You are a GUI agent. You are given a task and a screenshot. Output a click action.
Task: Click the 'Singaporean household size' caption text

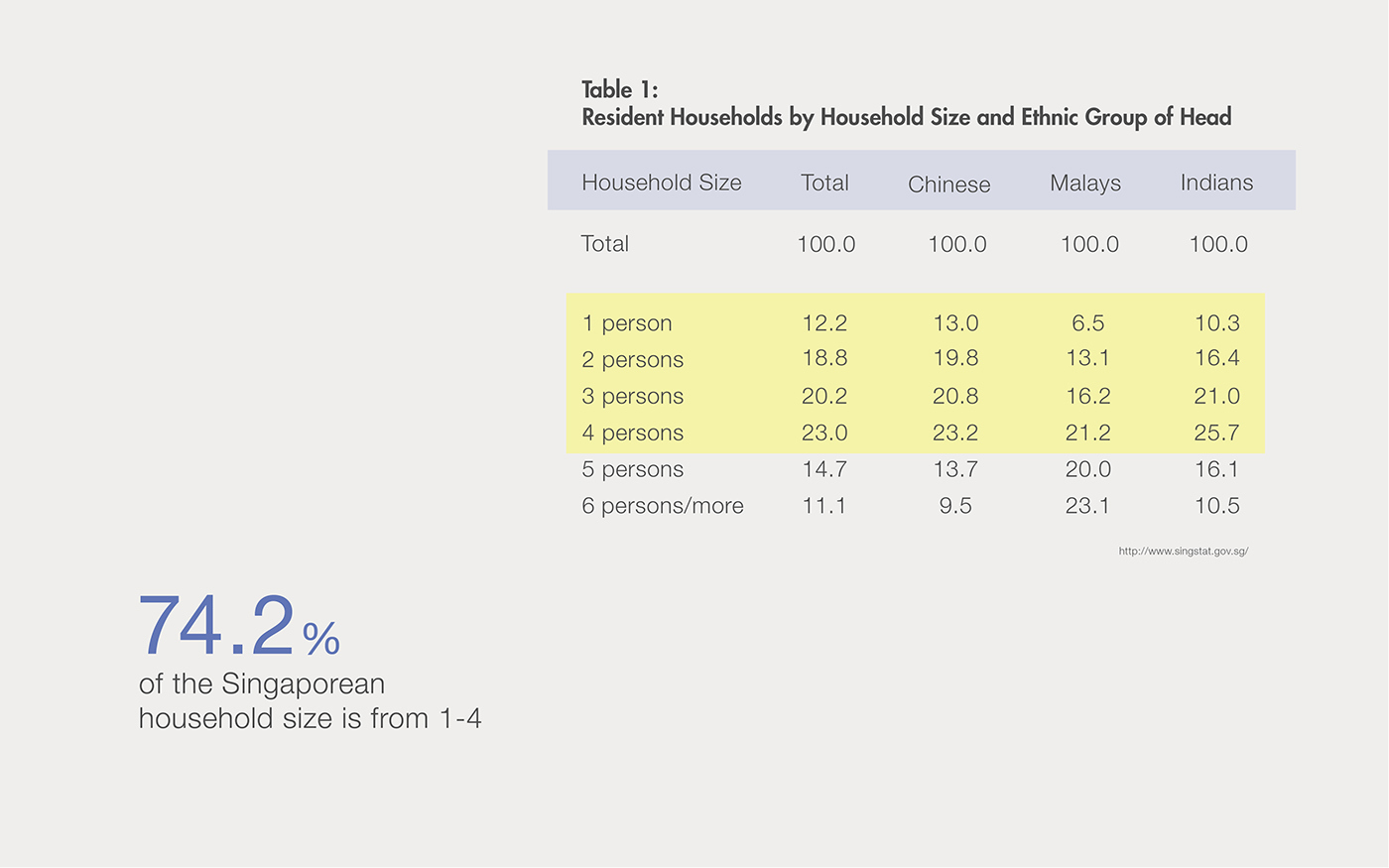coord(310,701)
